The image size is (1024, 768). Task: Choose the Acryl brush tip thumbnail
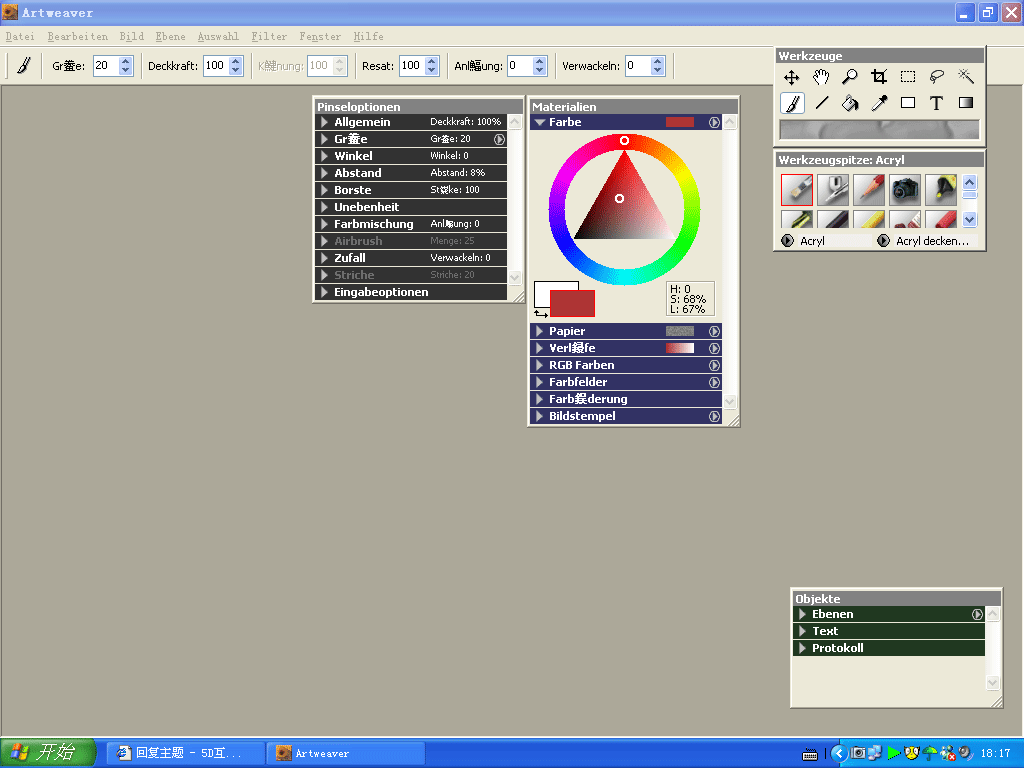[x=797, y=189]
